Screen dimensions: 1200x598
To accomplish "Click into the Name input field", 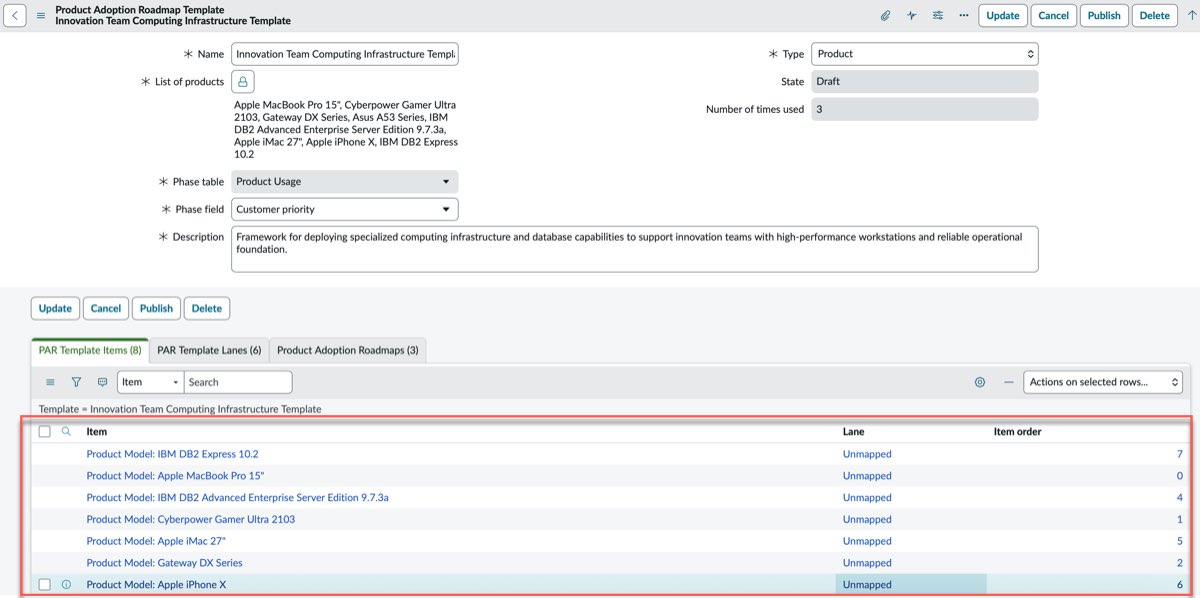I will click(x=345, y=54).
